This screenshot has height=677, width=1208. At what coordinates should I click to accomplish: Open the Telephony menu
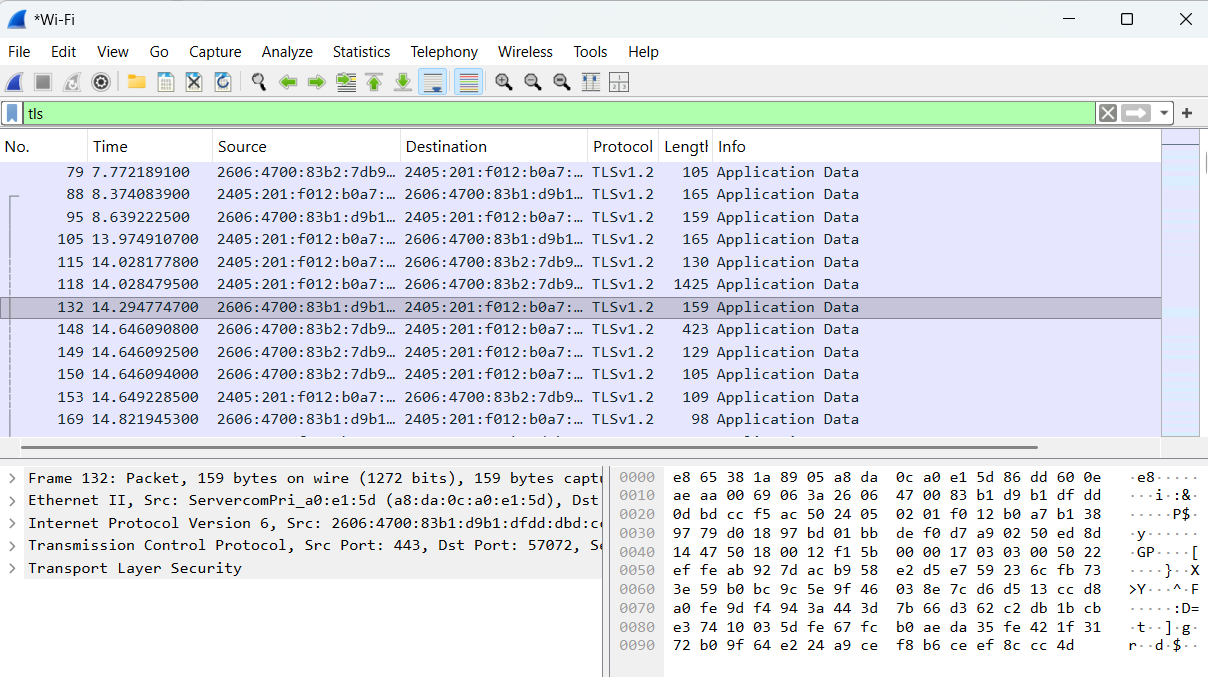click(x=444, y=52)
